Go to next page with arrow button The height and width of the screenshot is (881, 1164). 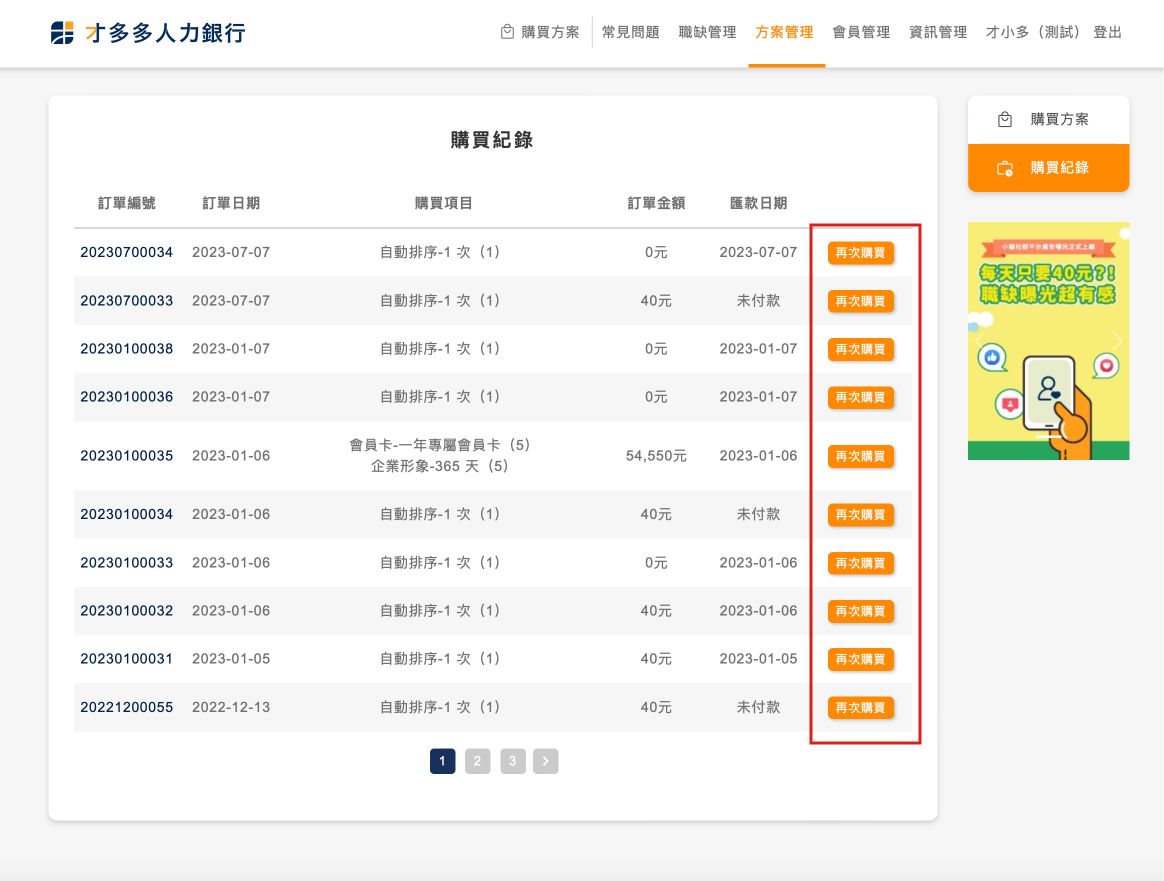click(545, 761)
